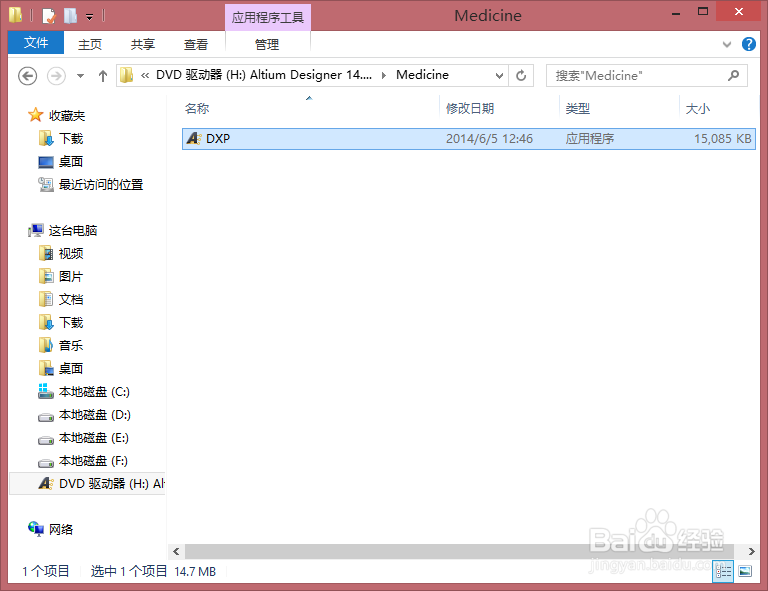Click the DVD drive Altium icon
This screenshot has height=591, width=768.
[46, 484]
